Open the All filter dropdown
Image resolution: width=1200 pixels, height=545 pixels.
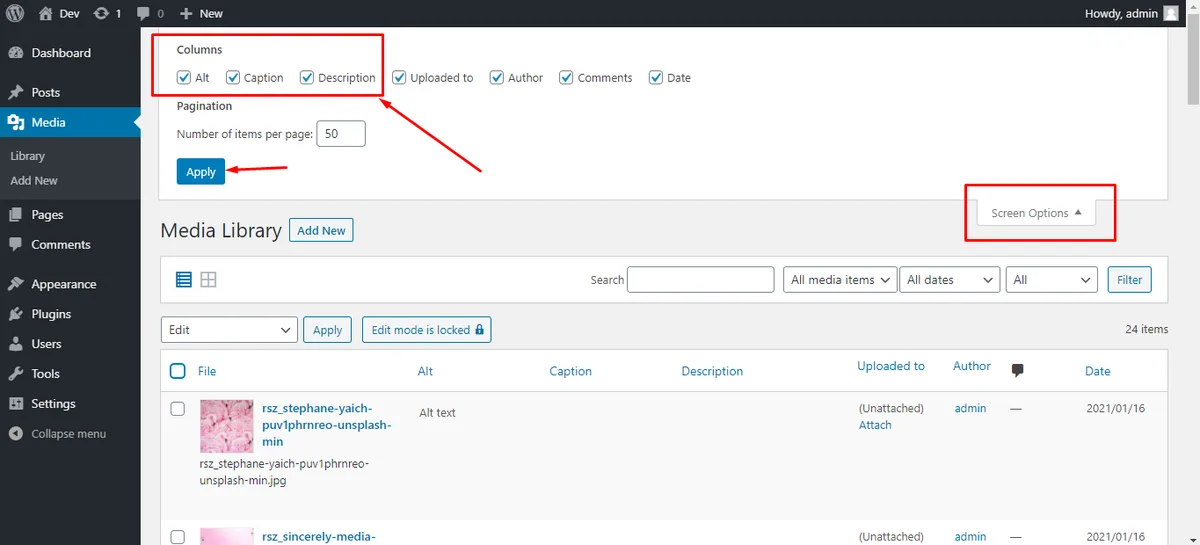(x=1052, y=280)
